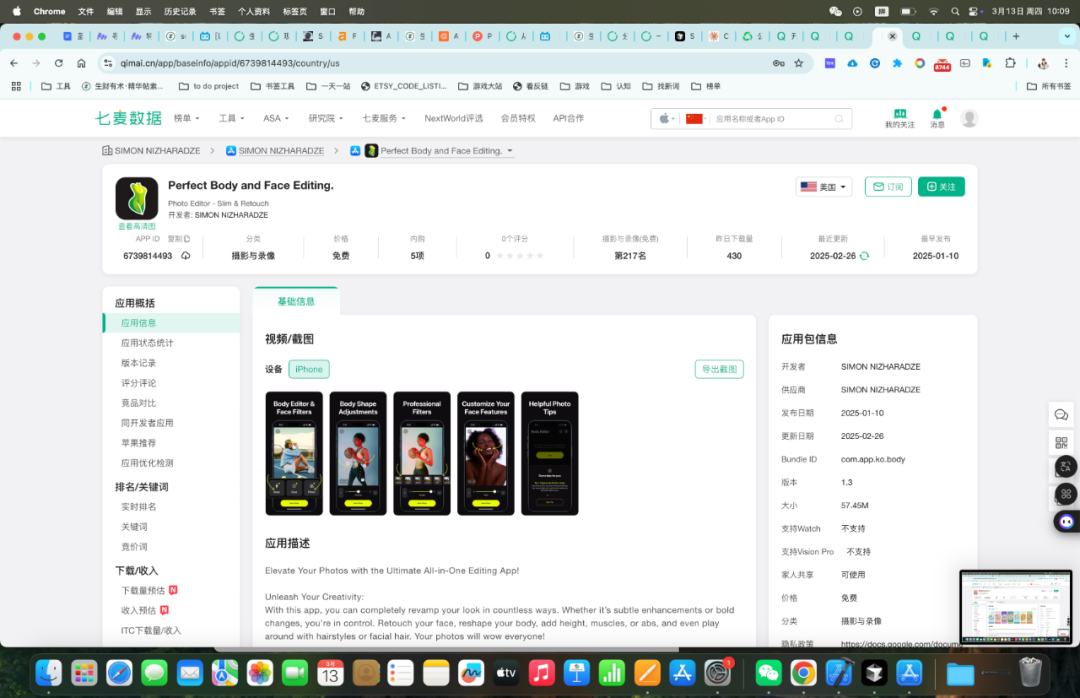
Task: Open Finder from the Dock
Action: pyautogui.click(x=49, y=673)
